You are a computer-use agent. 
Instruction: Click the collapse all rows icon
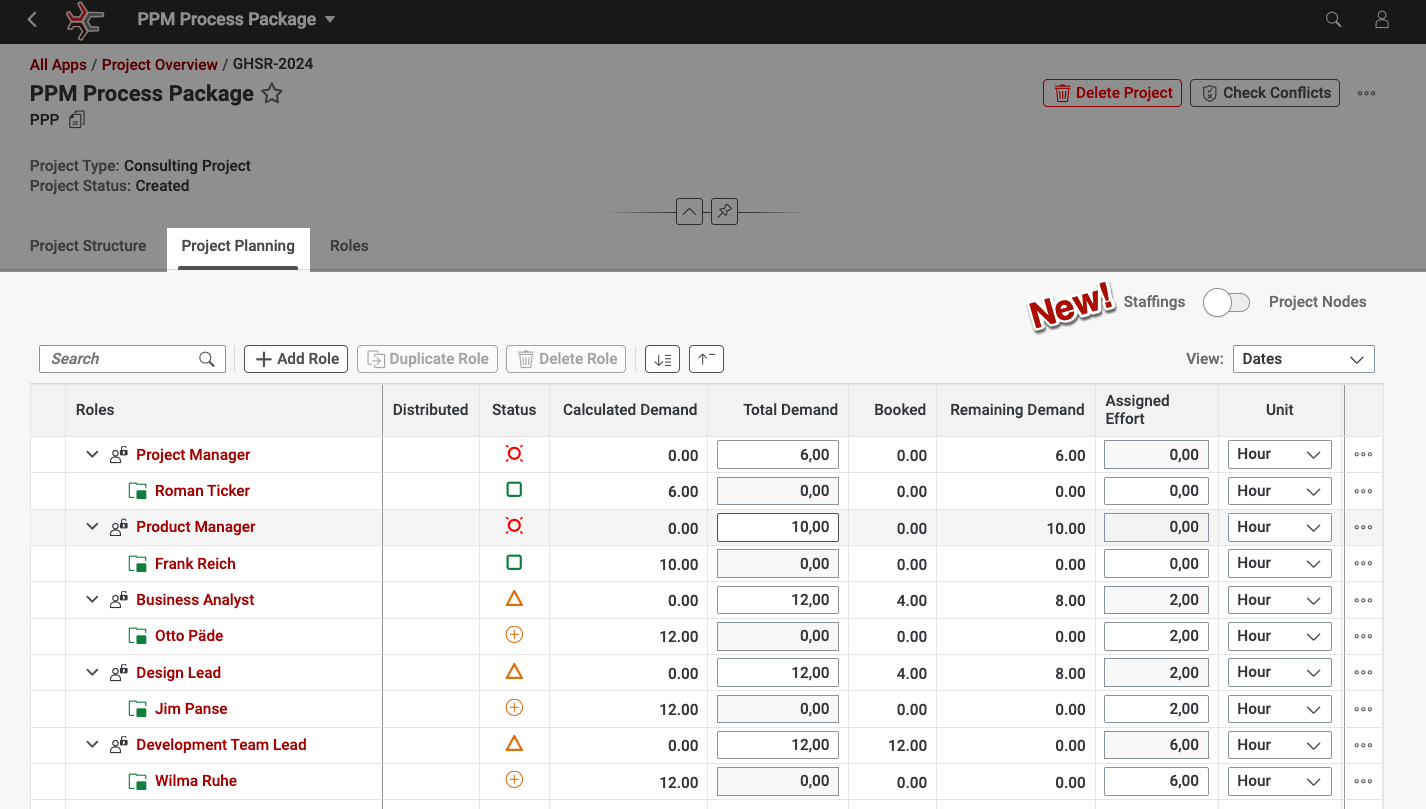pyautogui.click(x=706, y=359)
